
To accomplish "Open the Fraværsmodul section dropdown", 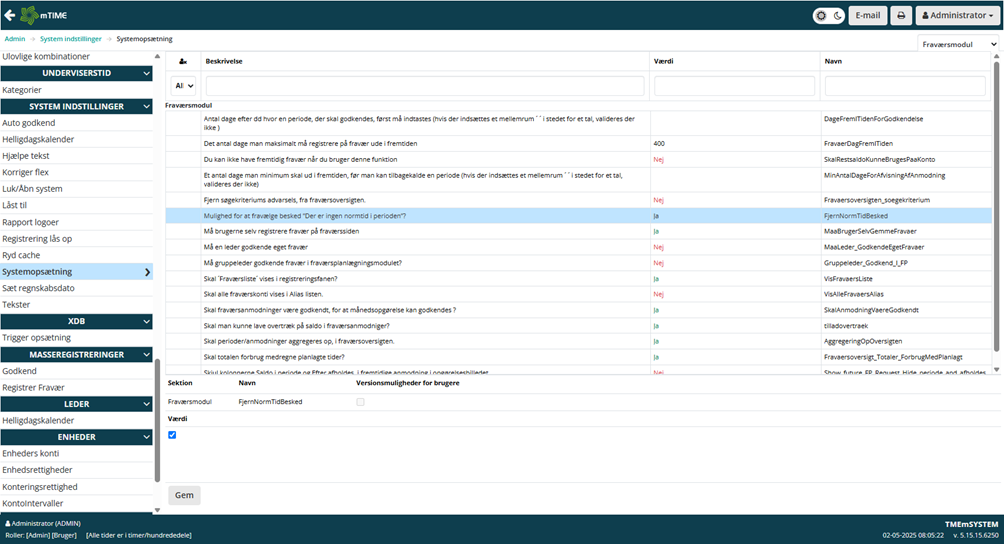I will coord(957,44).
